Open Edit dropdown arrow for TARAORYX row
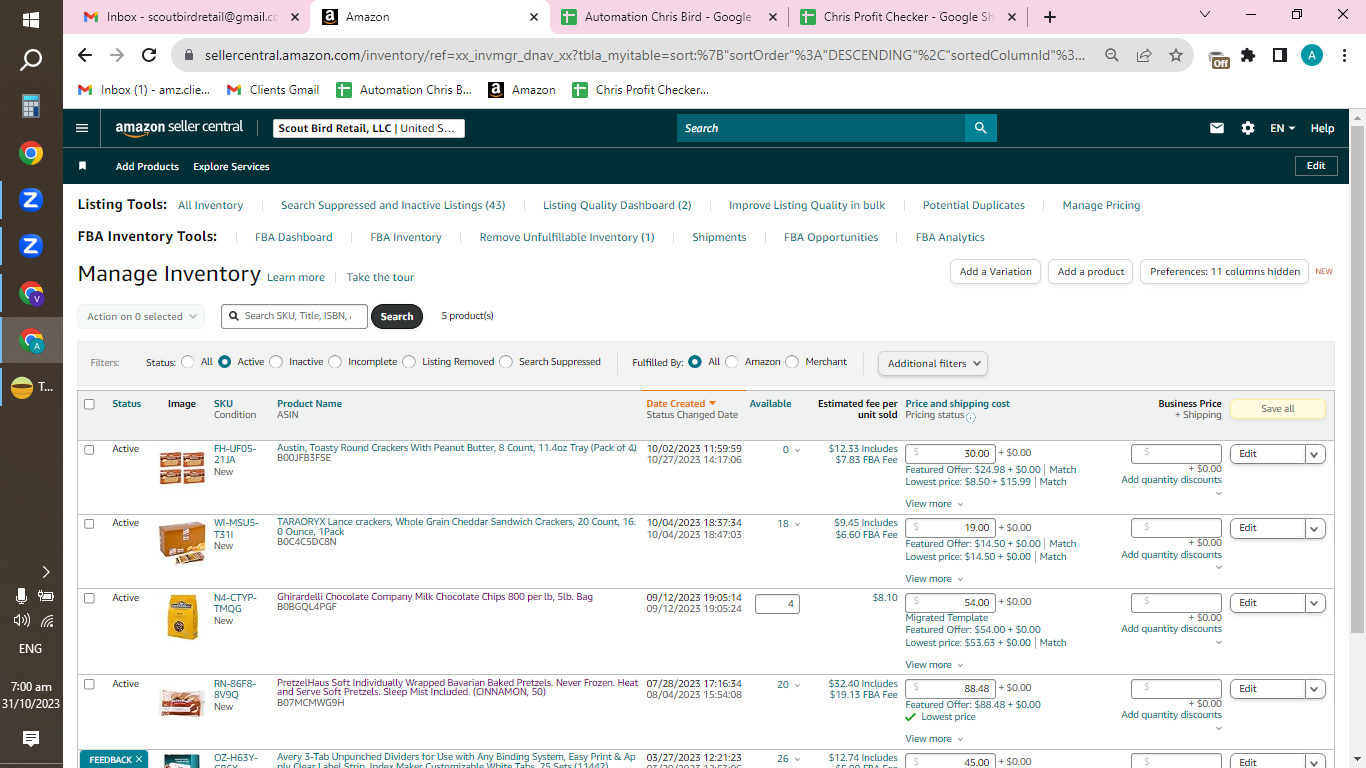The image size is (1366, 768). (x=1315, y=528)
